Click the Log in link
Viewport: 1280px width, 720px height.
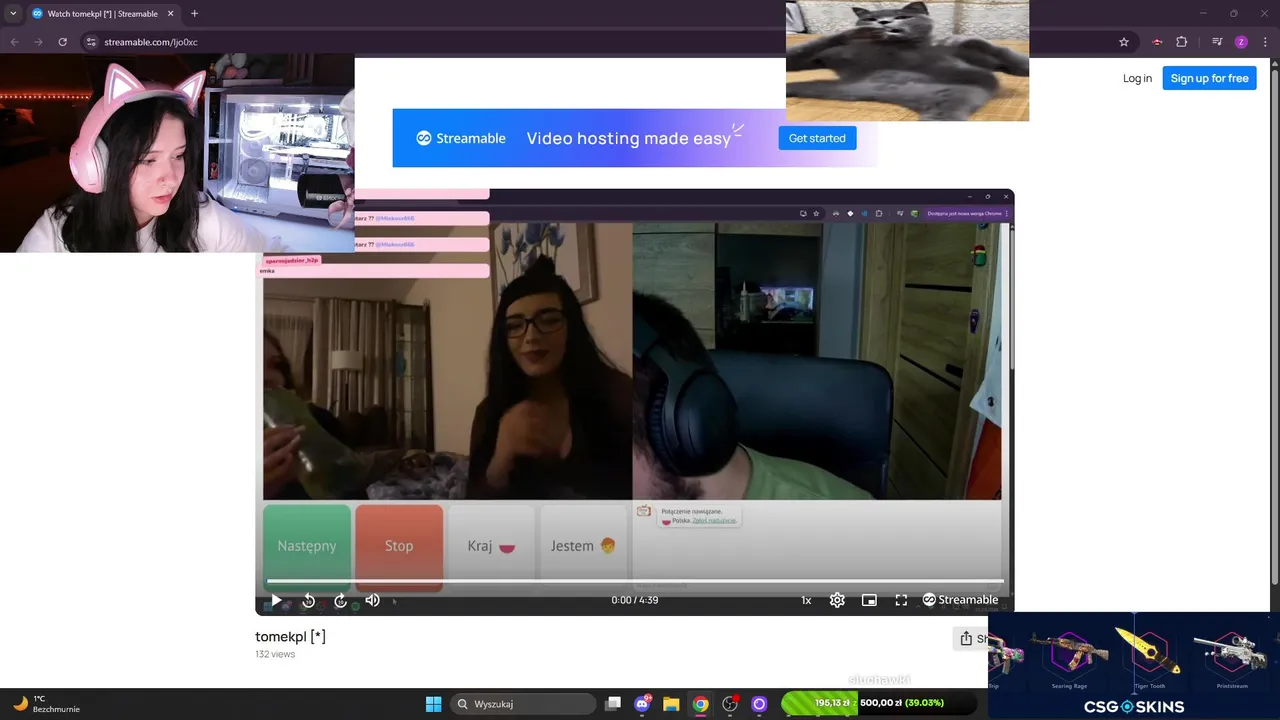1137,78
